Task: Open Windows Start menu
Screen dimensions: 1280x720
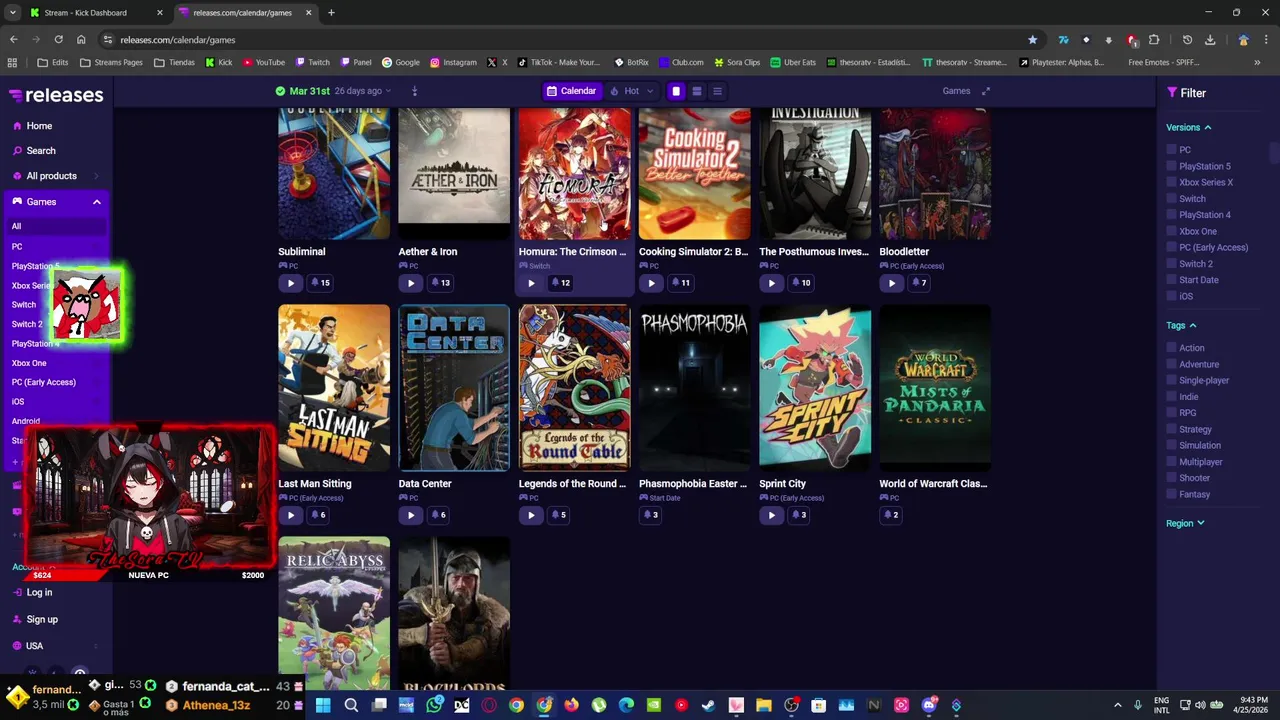Action: click(323, 705)
